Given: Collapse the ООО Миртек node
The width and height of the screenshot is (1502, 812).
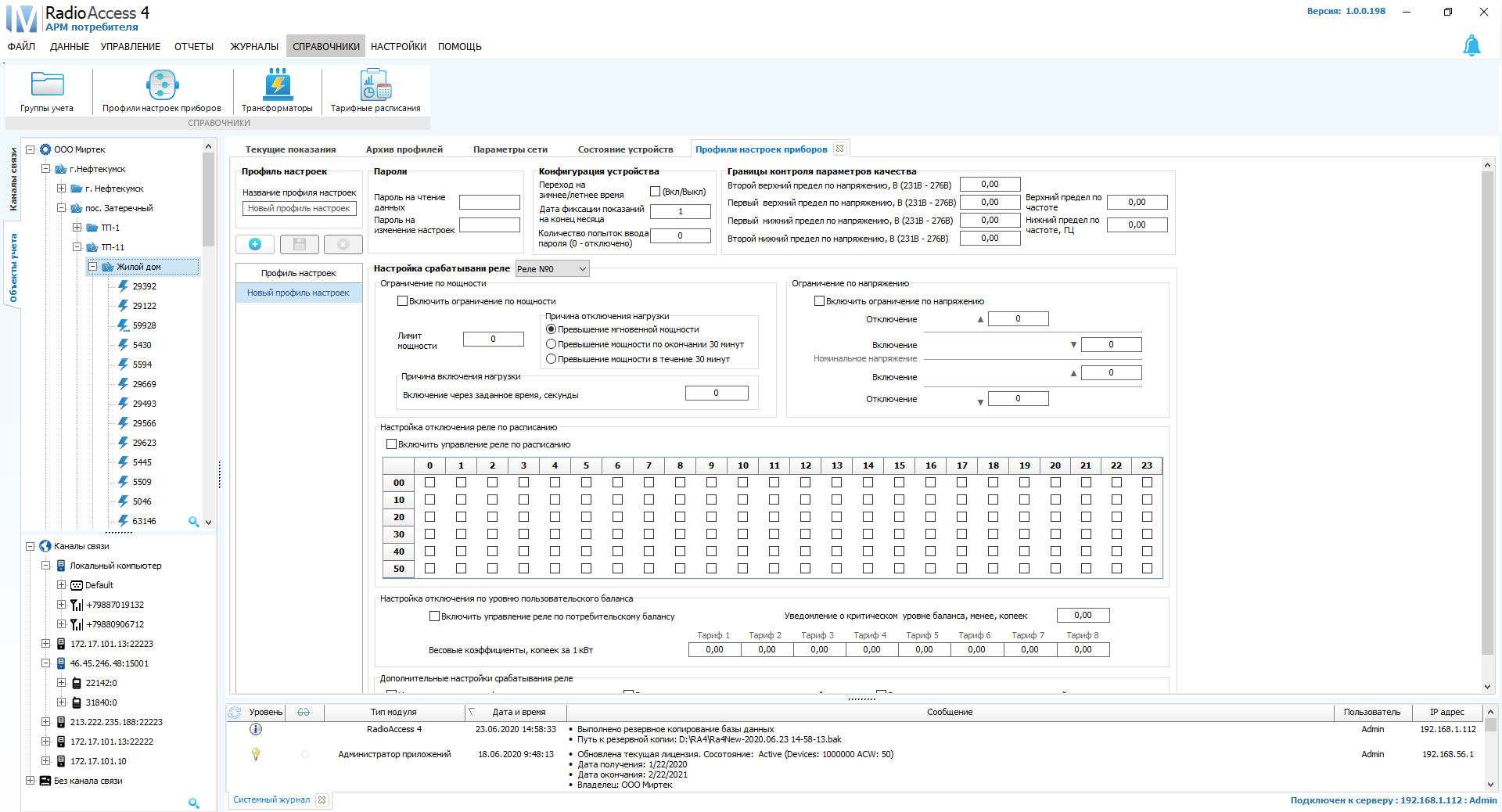Looking at the screenshot, I should coord(31,149).
